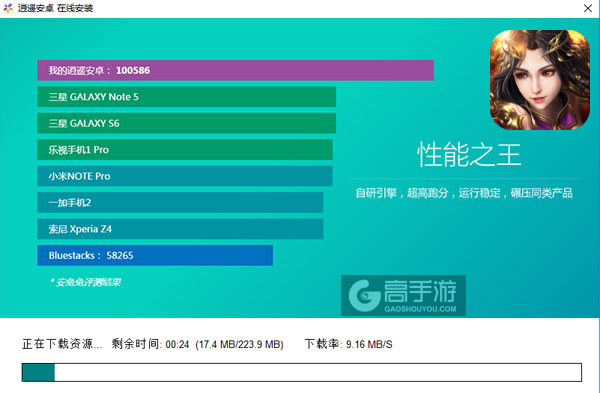The height and width of the screenshot is (393, 600).
Task: Click the 17.4 MB/223.9 MB size text
Action: 239,344
